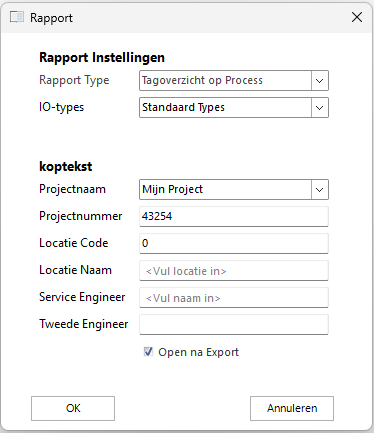This screenshot has width=374, height=433.
Task: Focus the Projectnummer field with 43254
Action: (234, 216)
